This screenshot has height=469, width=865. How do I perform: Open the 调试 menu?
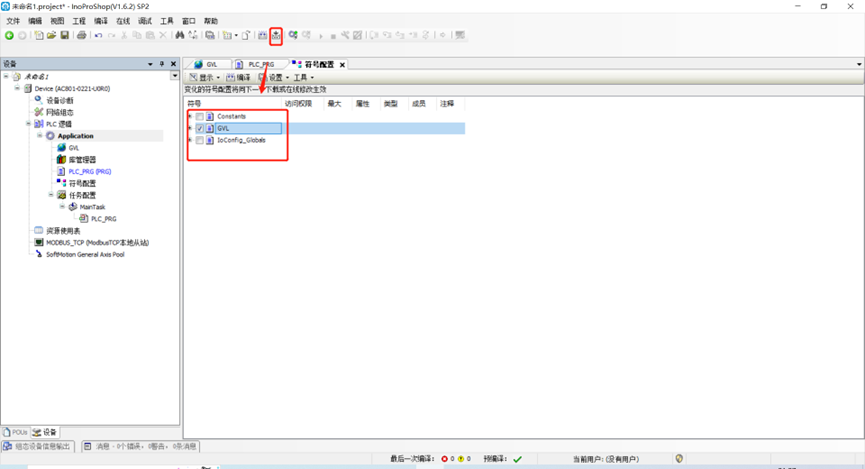(145, 21)
